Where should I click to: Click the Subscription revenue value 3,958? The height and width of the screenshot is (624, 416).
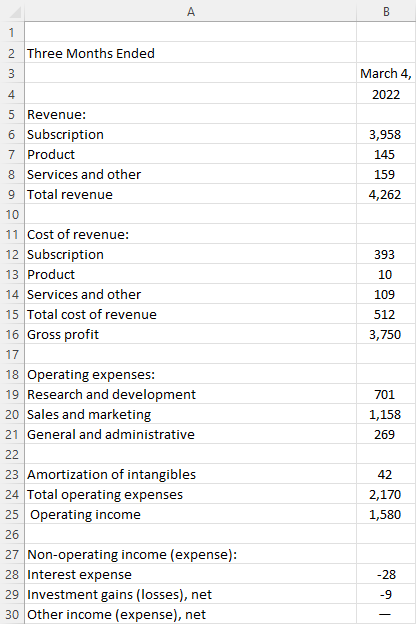coord(386,135)
